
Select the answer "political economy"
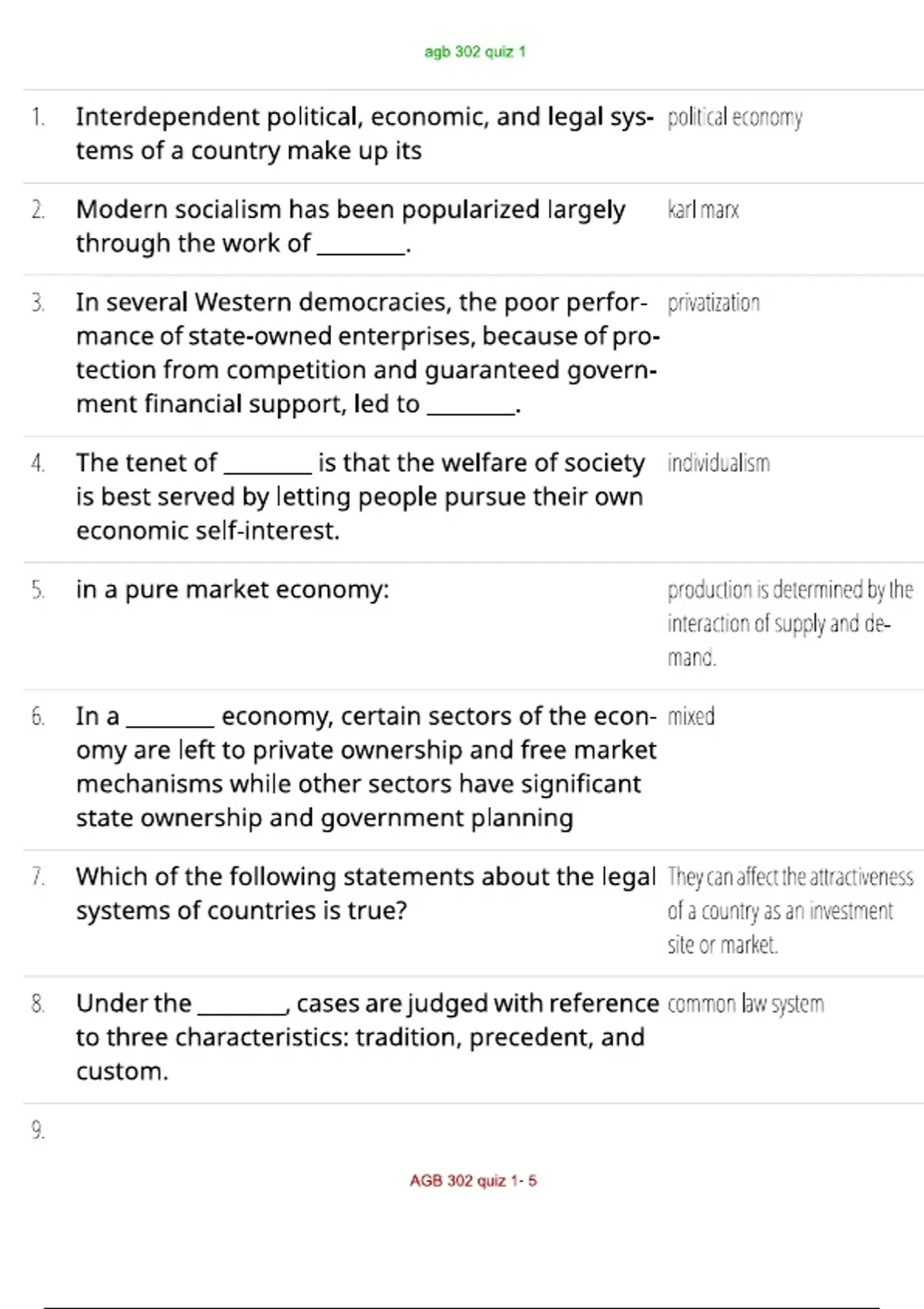click(735, 118)
